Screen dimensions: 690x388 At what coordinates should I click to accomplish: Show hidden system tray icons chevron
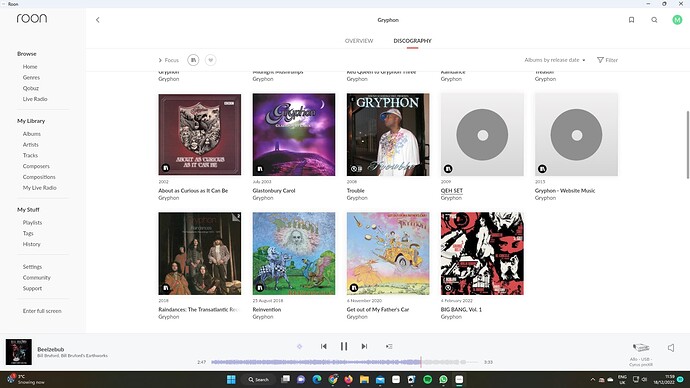tap(592, 380)
